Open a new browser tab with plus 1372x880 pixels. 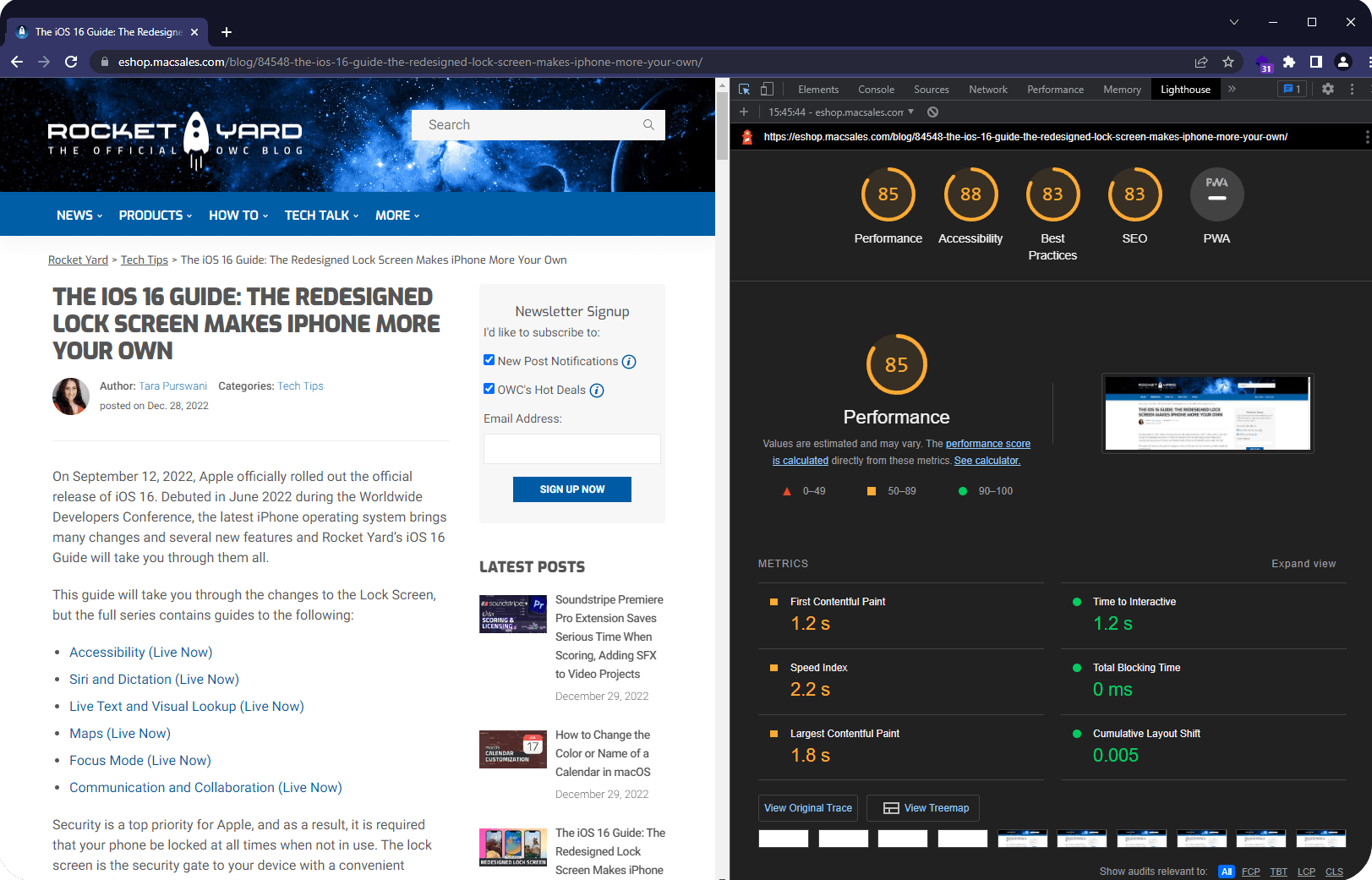(x=227, y=32)
